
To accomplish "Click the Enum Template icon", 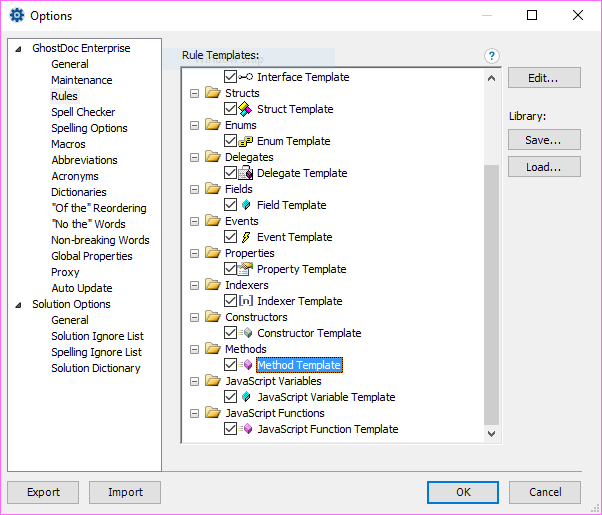I will 246,141.
